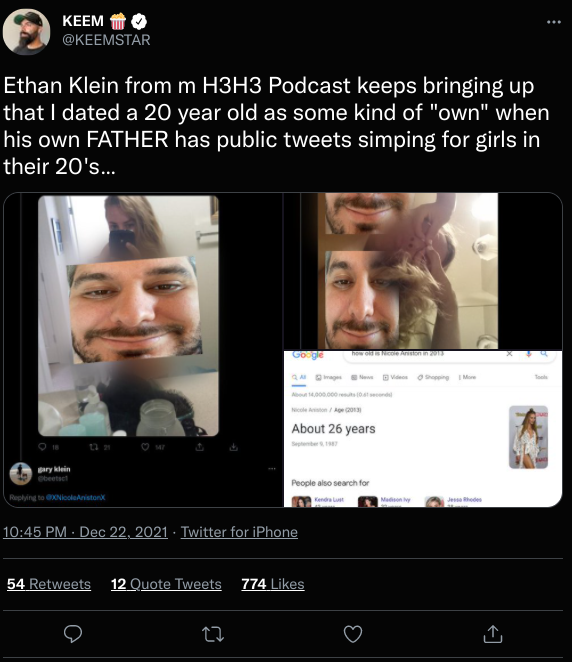Click the Twitter for iPhone source link
The width and height of the screenshot is (572, 662).
click(239, 532)
